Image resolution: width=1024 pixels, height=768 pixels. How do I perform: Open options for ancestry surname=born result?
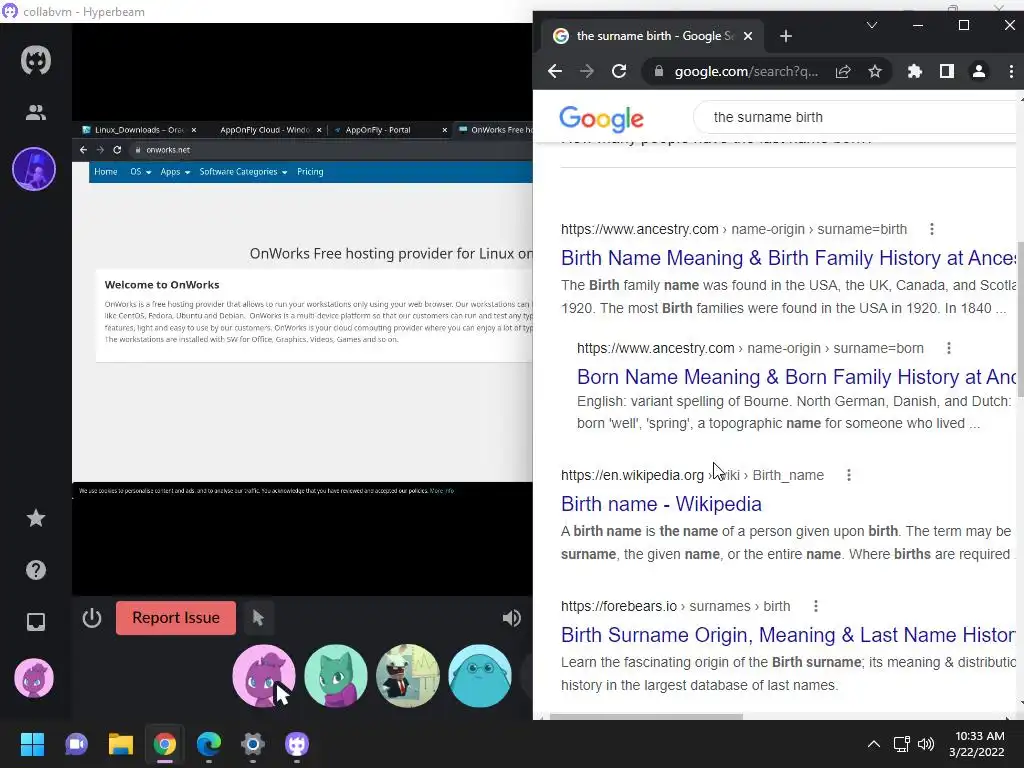click(x=949, y=348)
